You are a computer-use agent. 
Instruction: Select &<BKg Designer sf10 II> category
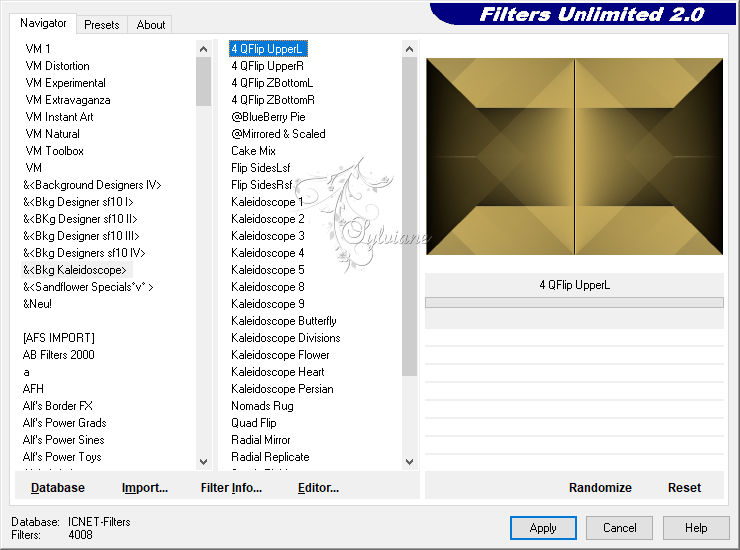point(80,219)
